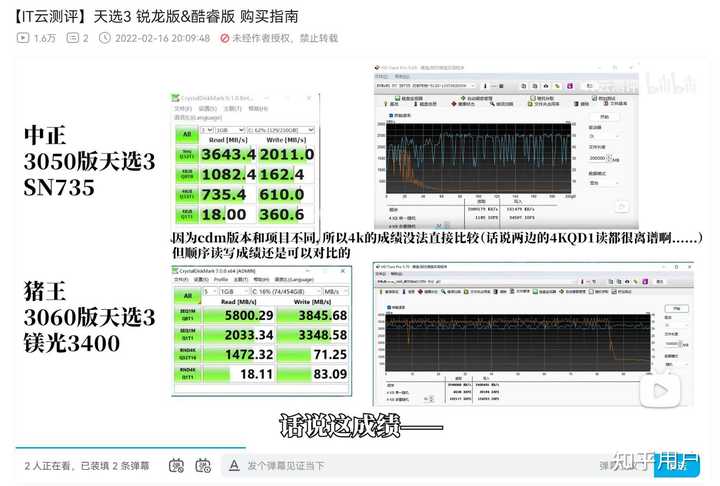Click the RND4K Q32T16 test button
Viewport: 720px width, 486px height.
(187, 354)
